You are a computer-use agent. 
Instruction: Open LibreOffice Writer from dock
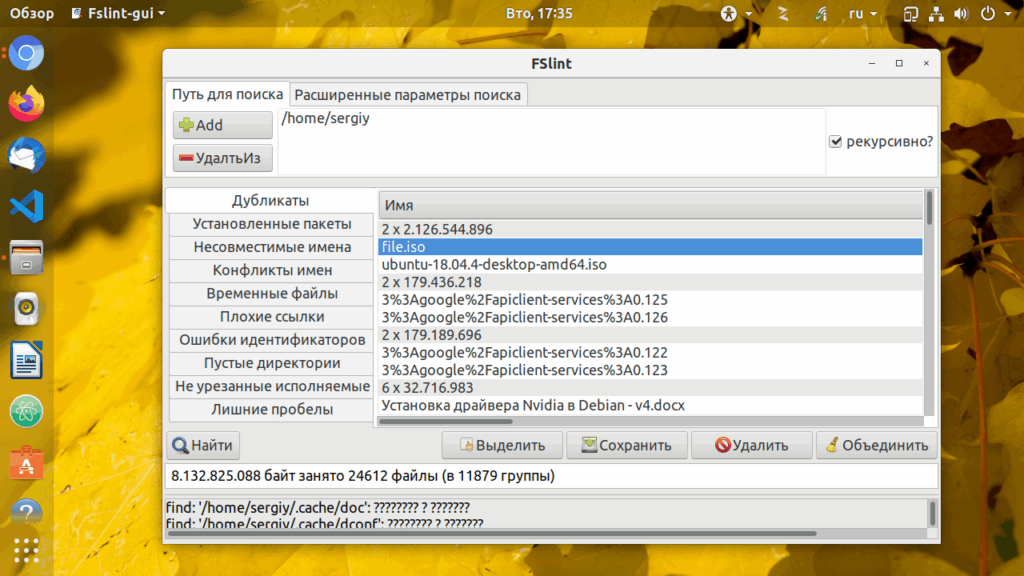pos(26,360)
